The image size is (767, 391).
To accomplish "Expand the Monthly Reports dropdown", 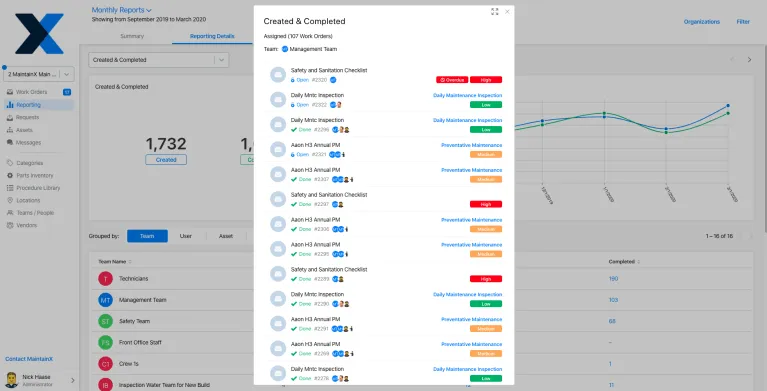I will (122, 10).
